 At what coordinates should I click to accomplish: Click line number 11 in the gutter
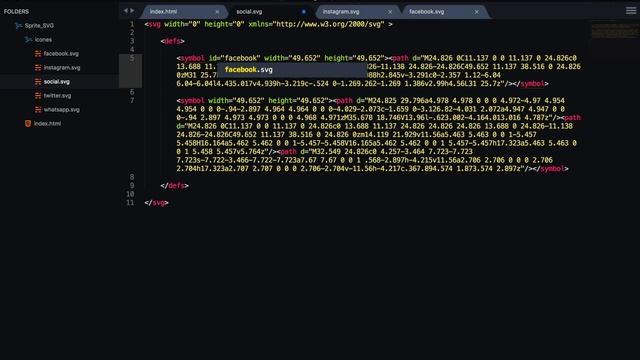click(x=130, y=202)
